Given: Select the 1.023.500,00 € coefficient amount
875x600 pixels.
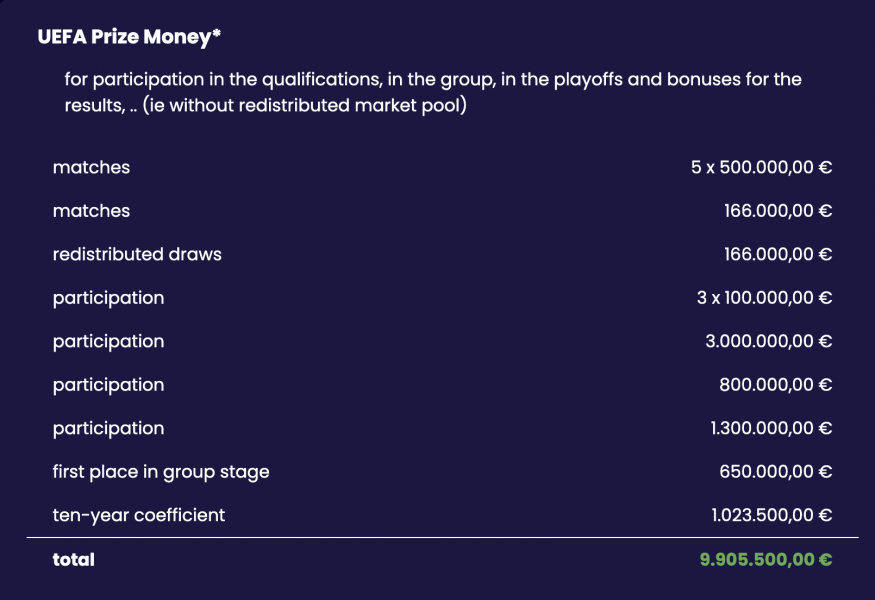Looking at the screenshot, I should click(x=771, y=515).
